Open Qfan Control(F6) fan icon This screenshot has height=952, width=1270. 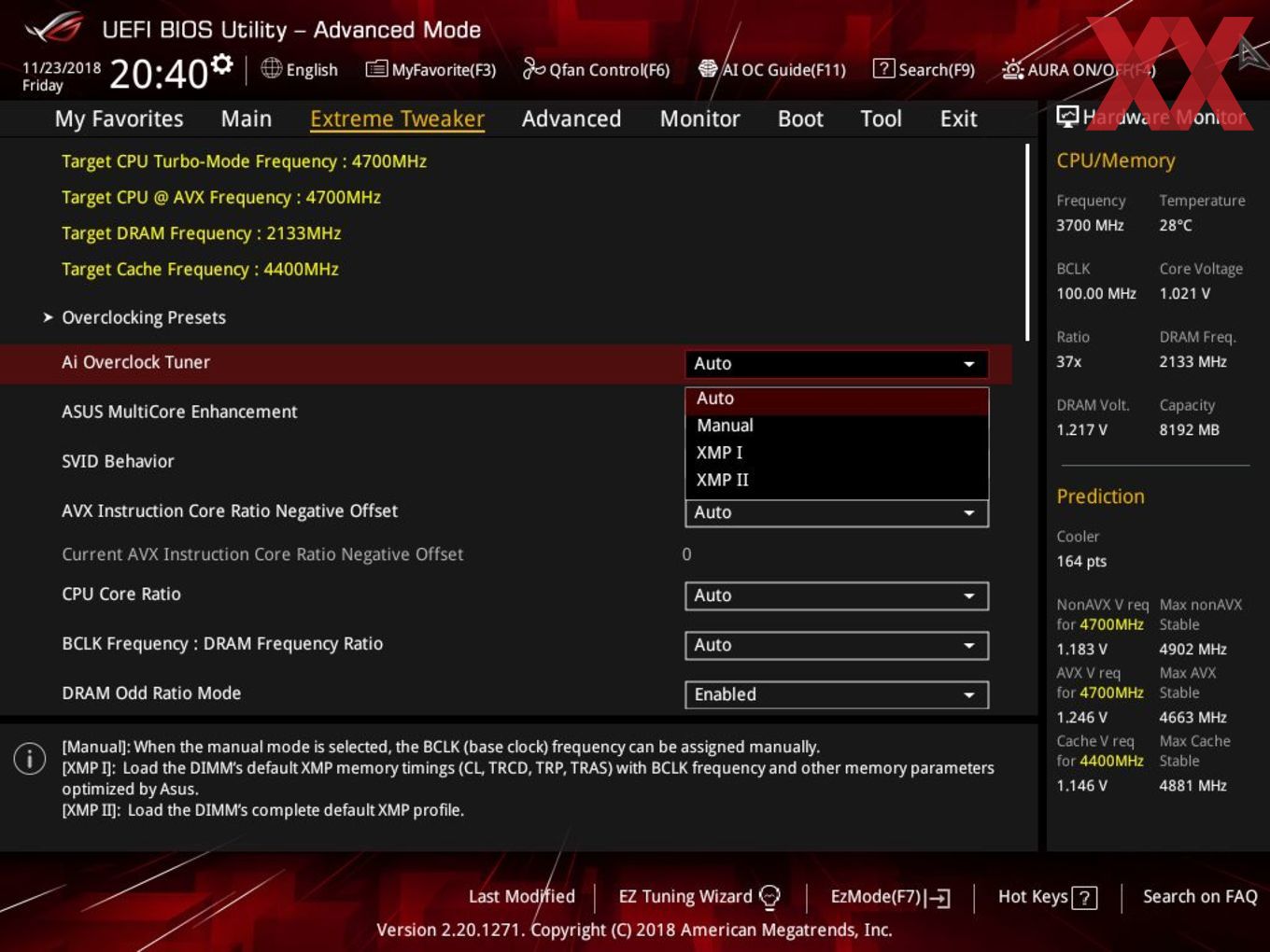coord(533,68)
